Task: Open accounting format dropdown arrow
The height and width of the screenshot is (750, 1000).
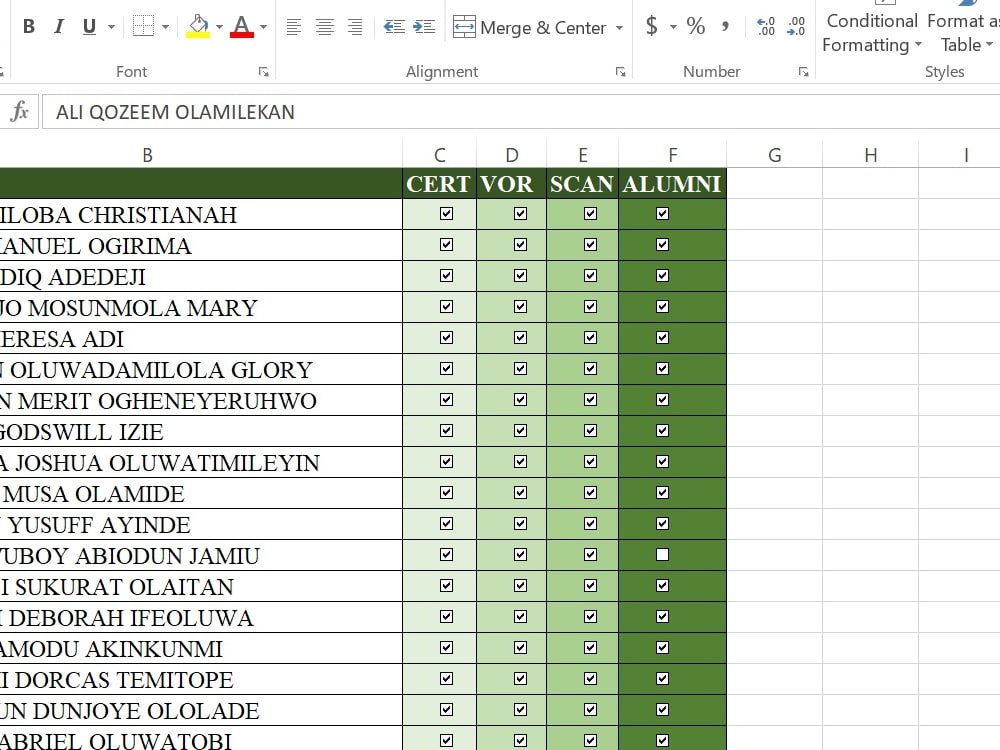Action: pyautogui.click(x=673, y=27)
